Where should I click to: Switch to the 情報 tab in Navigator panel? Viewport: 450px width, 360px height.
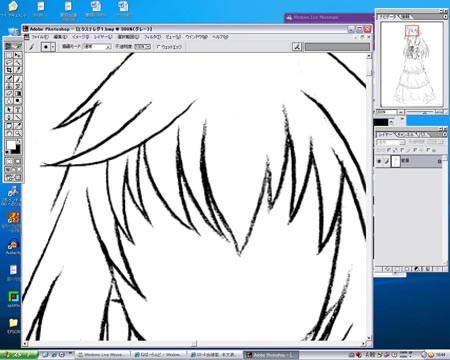click(406, 17)
